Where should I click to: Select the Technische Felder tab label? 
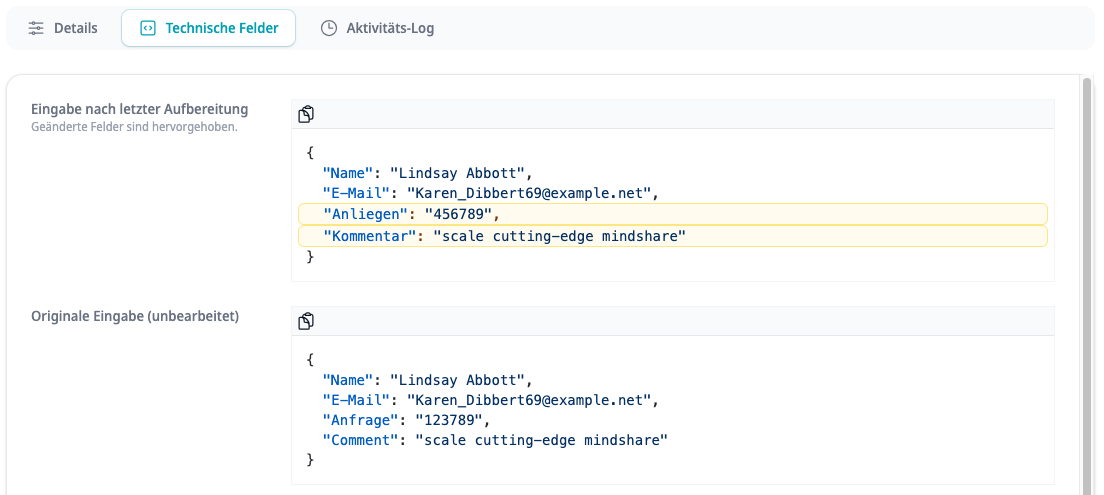(x=221, y=28)
